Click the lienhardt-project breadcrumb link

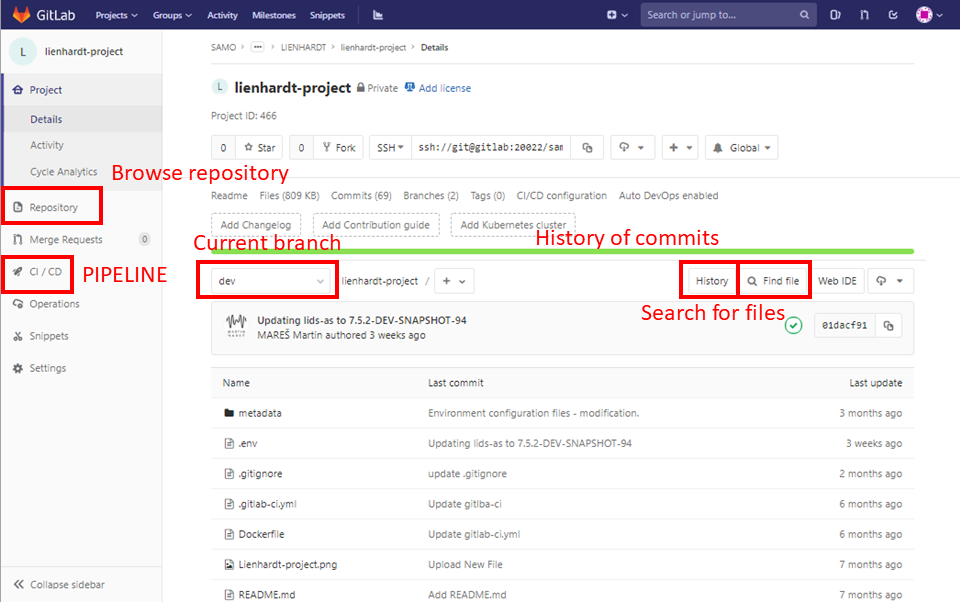click(373, 47)
